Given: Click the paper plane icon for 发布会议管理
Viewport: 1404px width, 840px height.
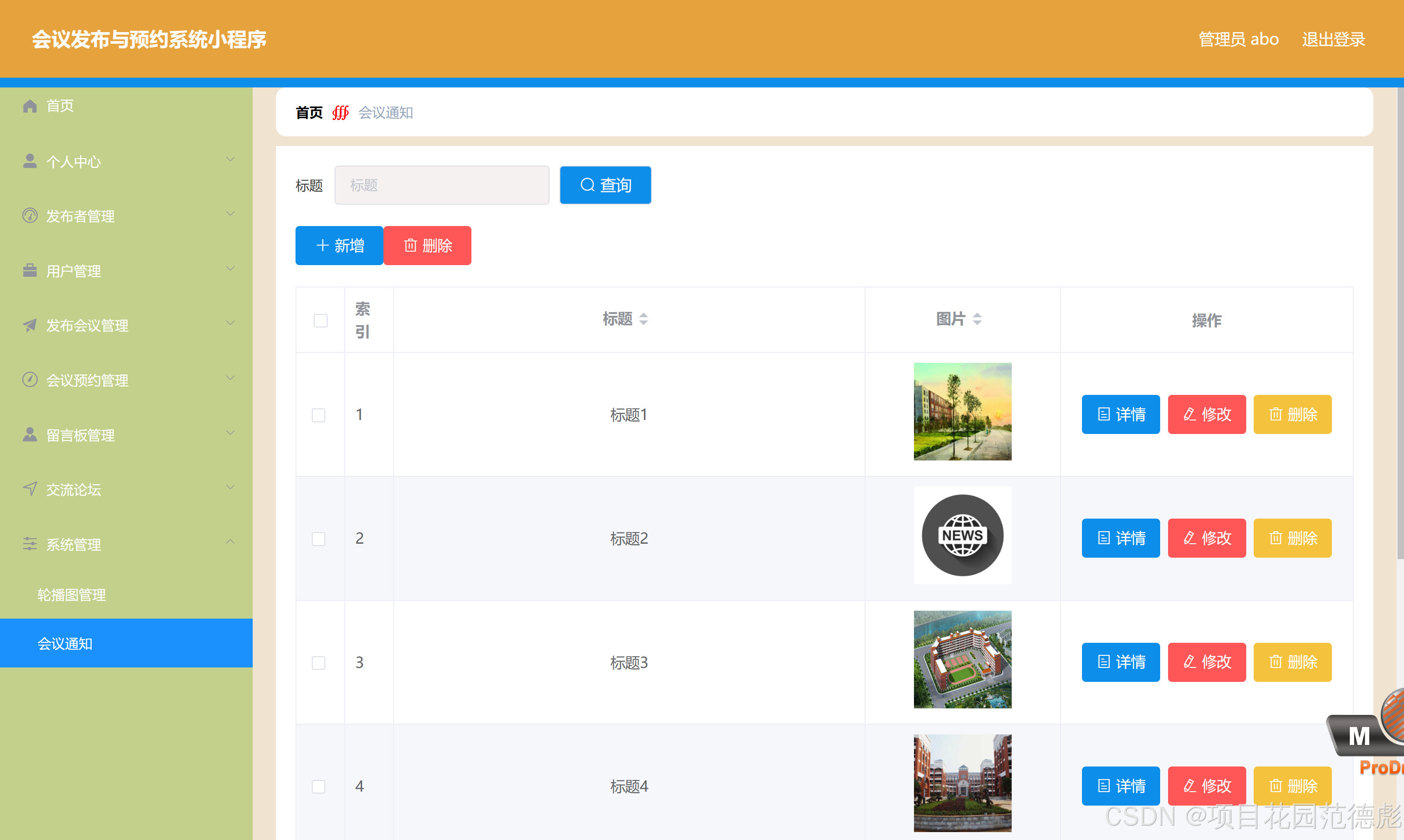Looking at the screenshot, I should 29,325.
